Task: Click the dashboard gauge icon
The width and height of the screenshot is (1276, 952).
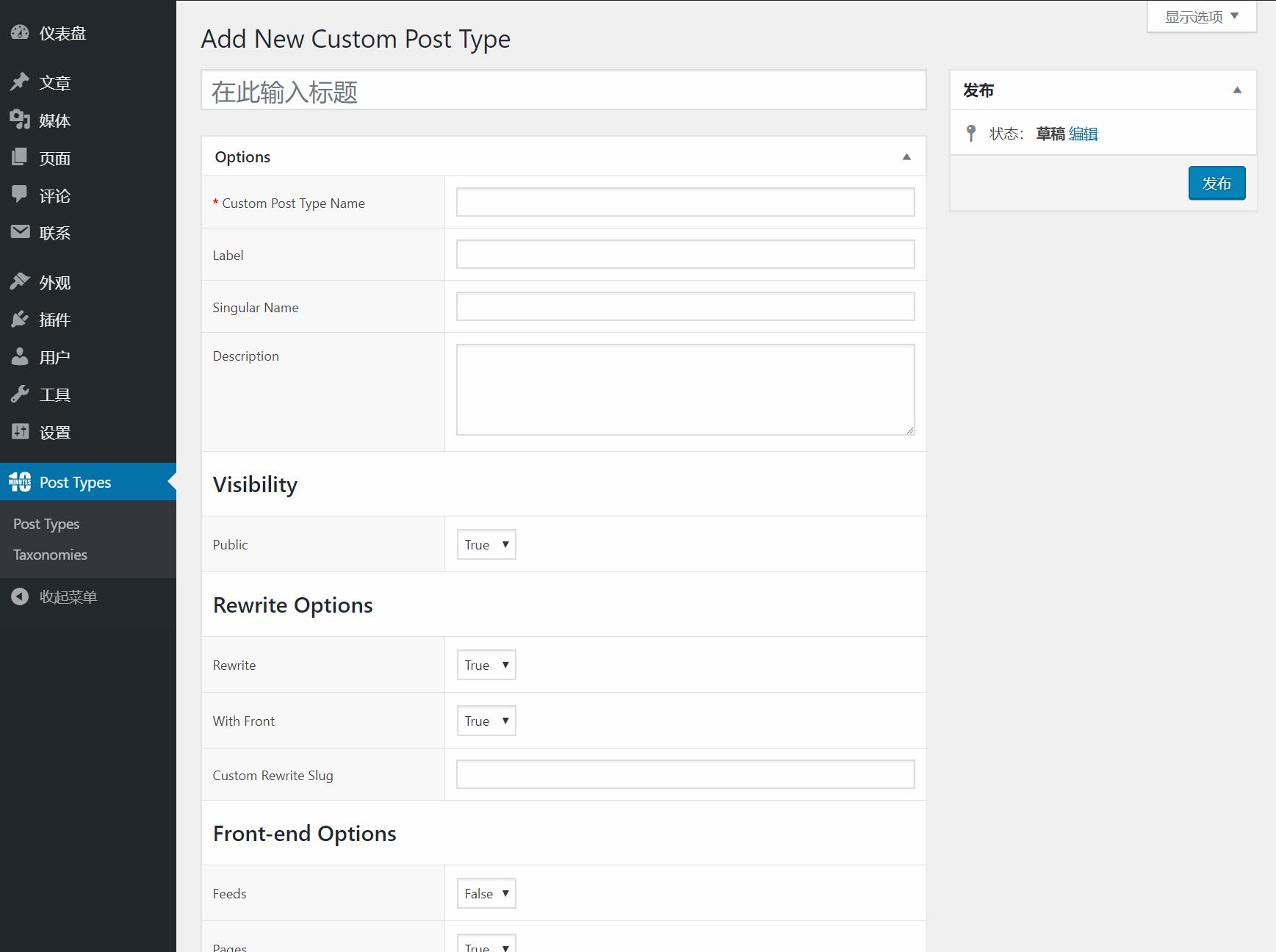Action: click(20, 33)
